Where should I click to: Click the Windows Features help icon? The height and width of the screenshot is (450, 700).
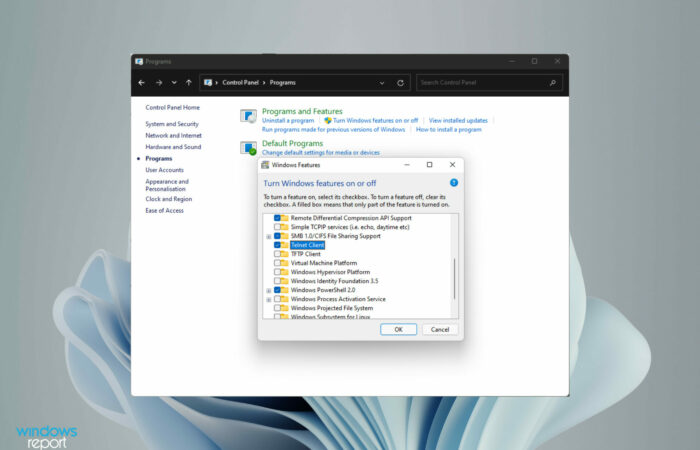[454, 183]
